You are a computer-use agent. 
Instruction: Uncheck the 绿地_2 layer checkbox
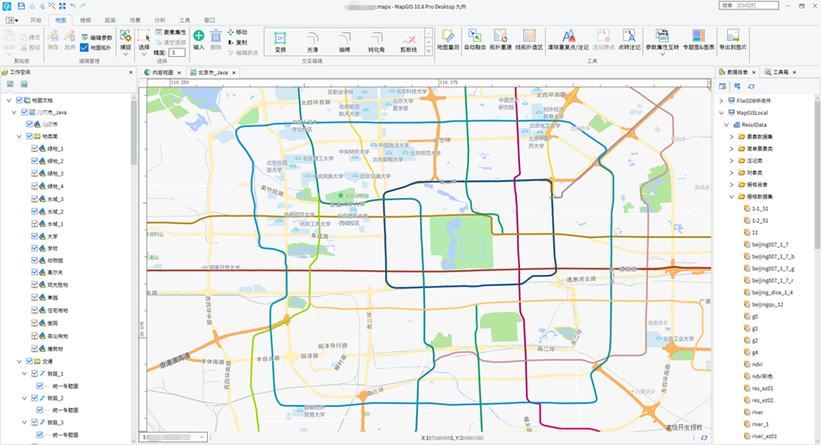[x=35, y=161]
